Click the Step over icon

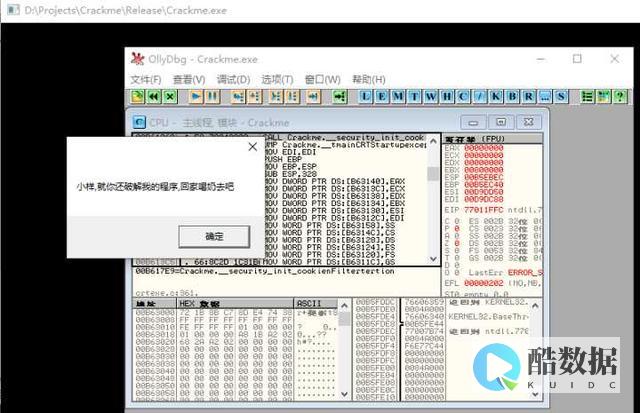click(x=255, y=97)
